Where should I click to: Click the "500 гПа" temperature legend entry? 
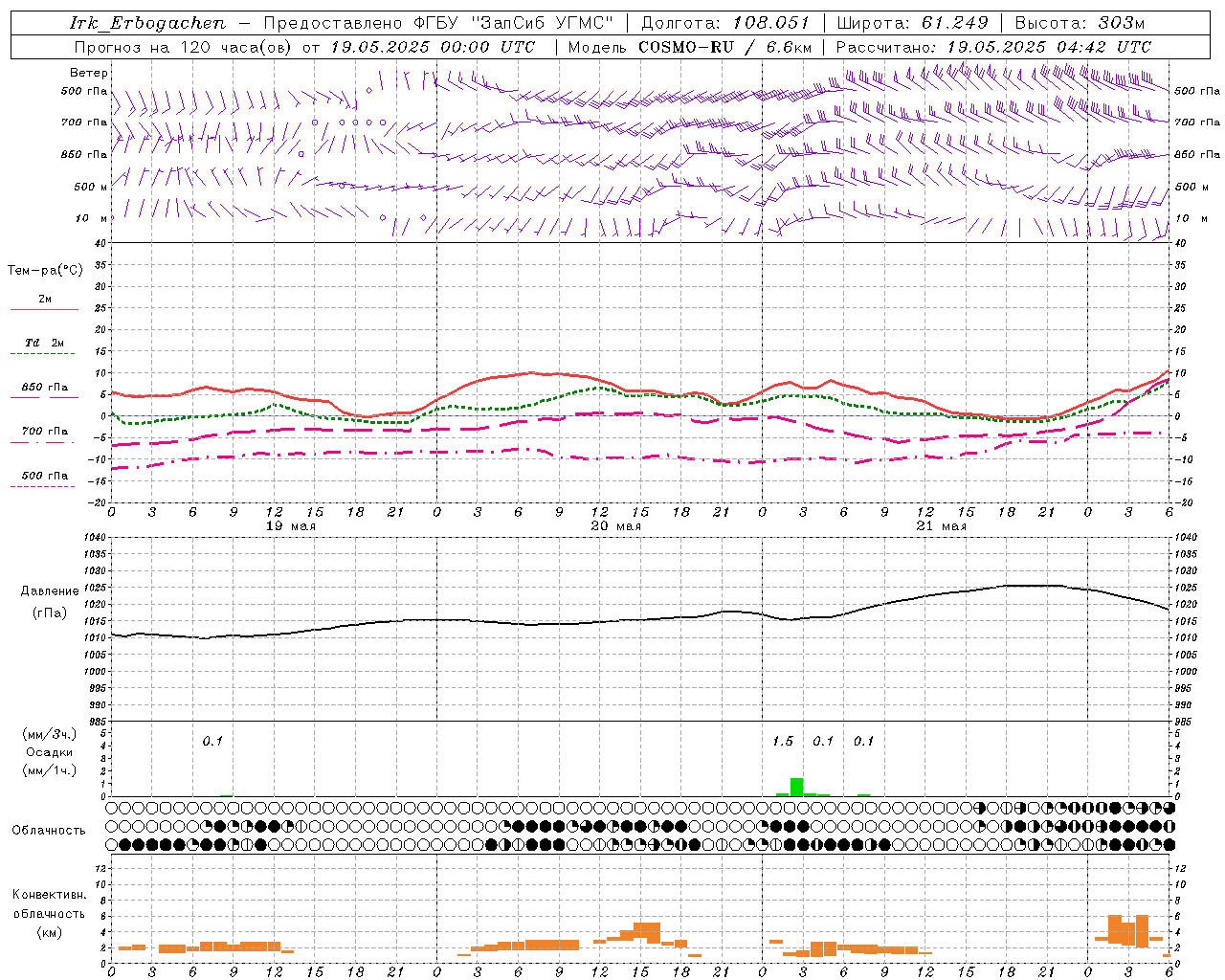[44, 476]
